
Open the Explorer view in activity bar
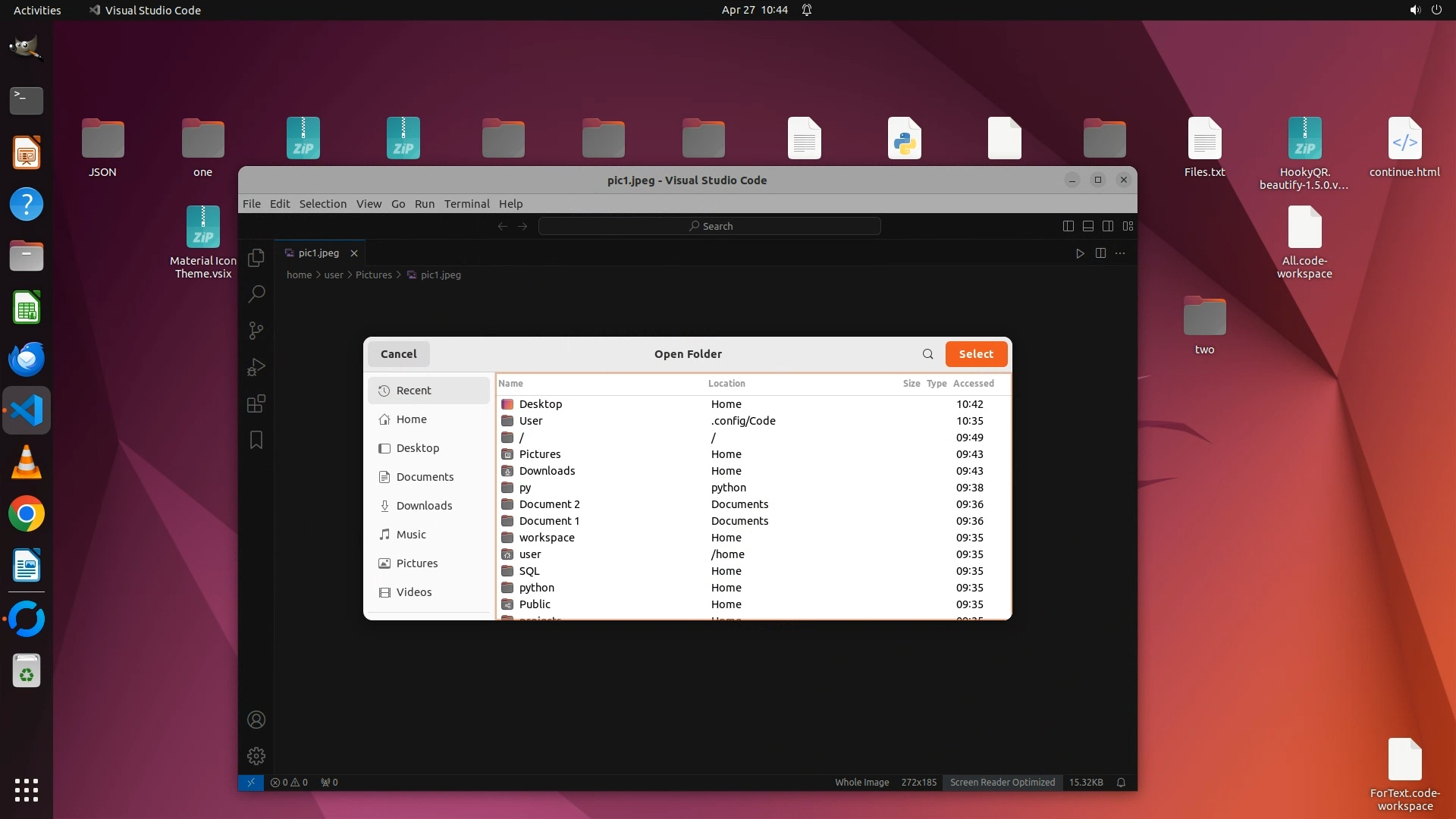coord(256,257)
